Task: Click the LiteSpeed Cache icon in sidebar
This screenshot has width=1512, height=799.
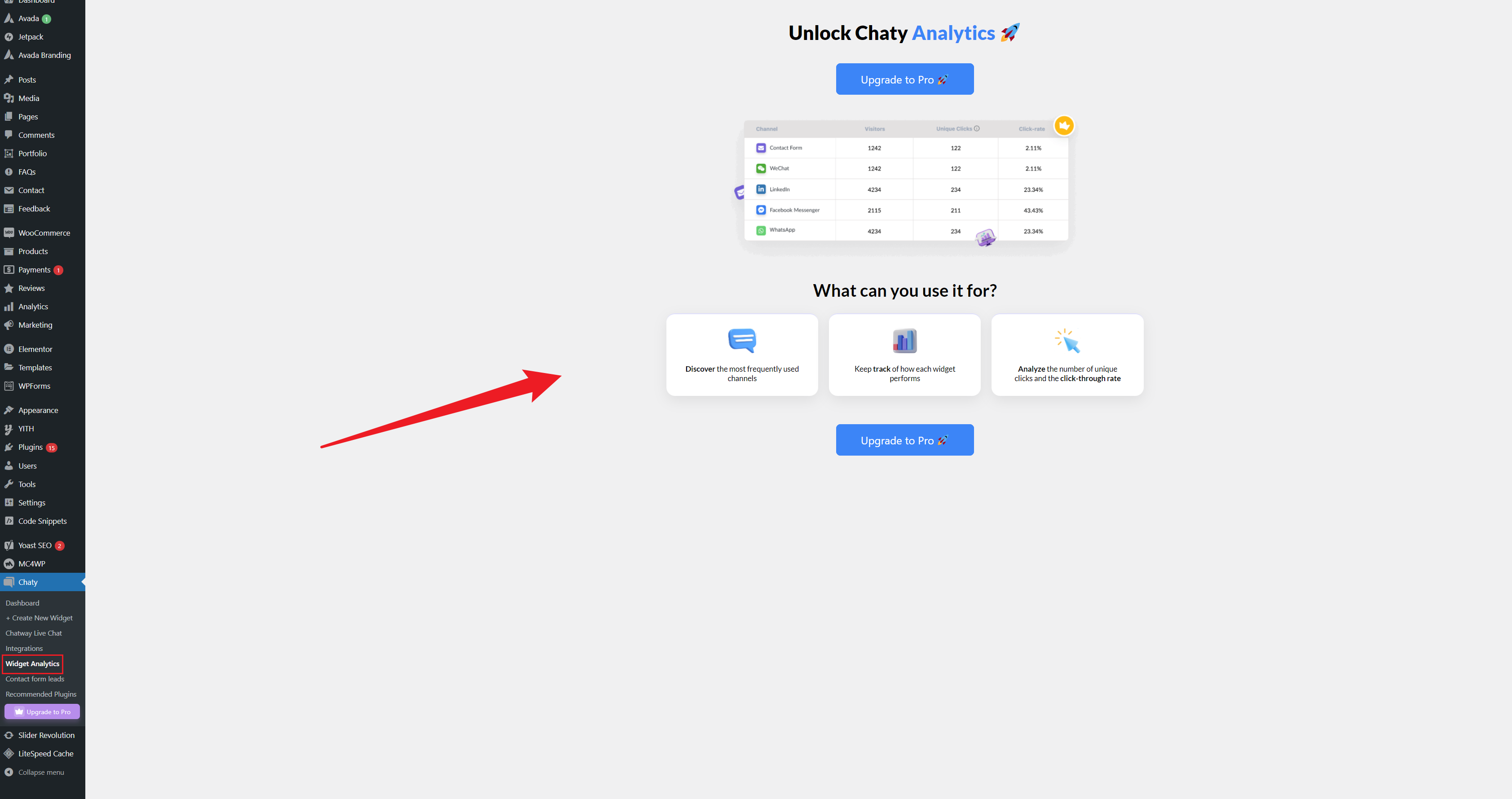Action: point(9,753)
